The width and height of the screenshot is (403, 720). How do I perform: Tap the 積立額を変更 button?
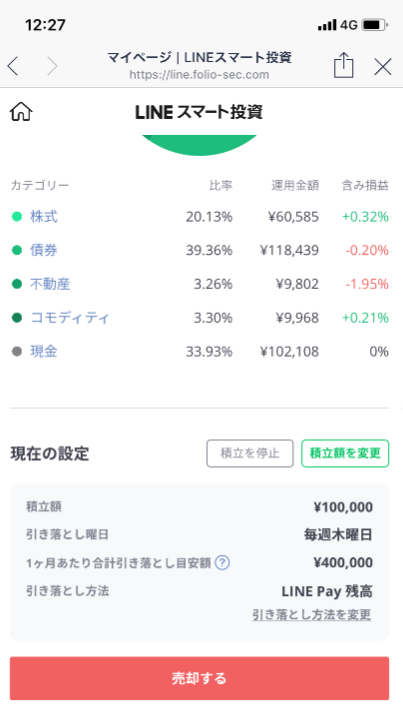point(345,453)
